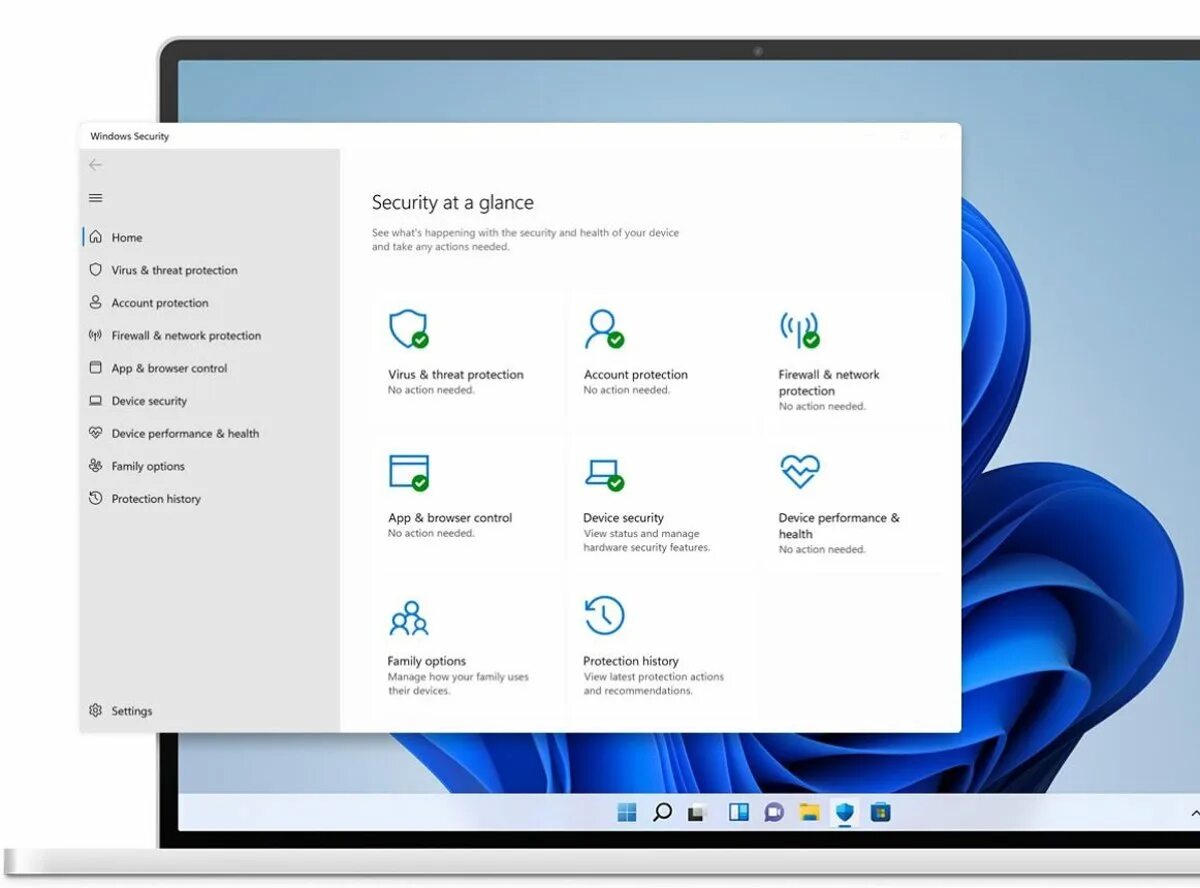Open the Windows Start menu

(x=627, y=812)
